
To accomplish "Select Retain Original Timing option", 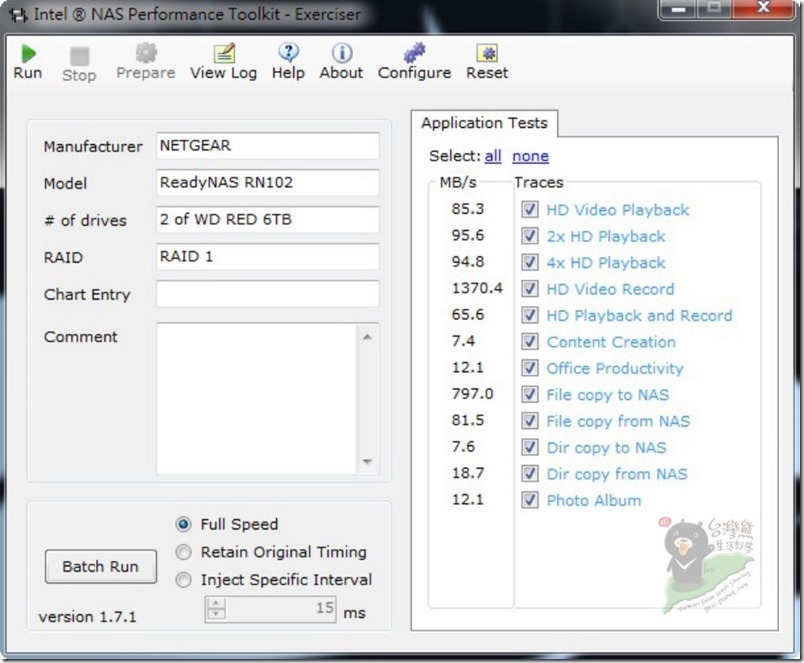I will pyautogui.click(x=183, y=552).
